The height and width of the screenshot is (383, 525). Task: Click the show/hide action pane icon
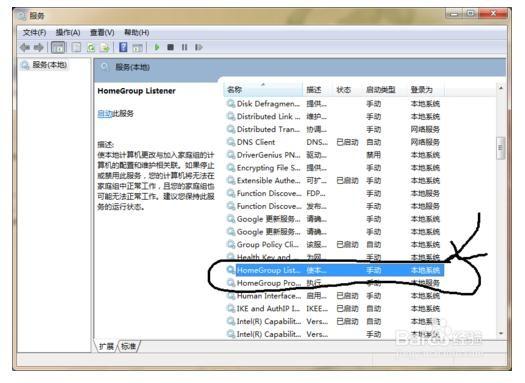(x=137, y=48)
